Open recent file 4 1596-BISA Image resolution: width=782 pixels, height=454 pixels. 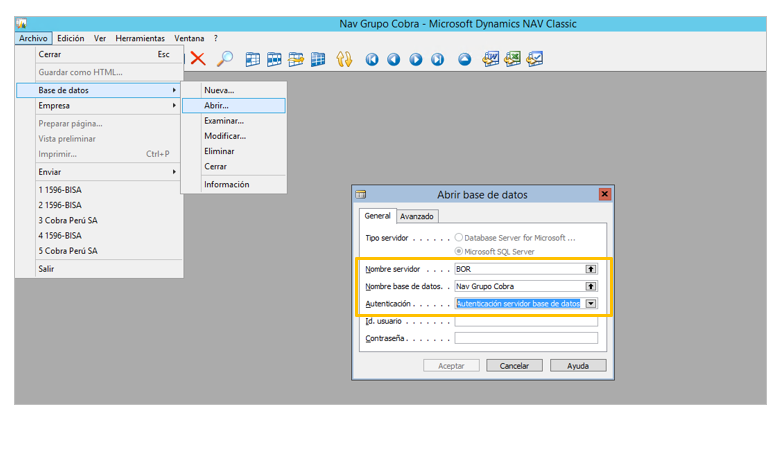pos(99,235)
